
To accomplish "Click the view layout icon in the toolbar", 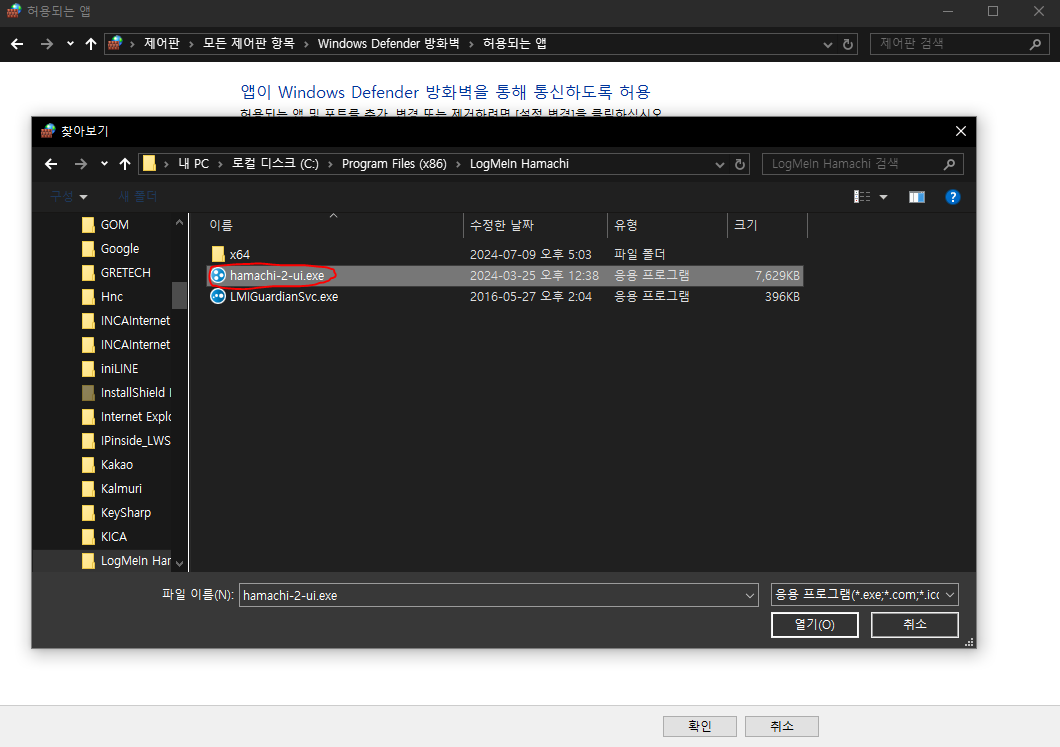I will coord(862,197).
